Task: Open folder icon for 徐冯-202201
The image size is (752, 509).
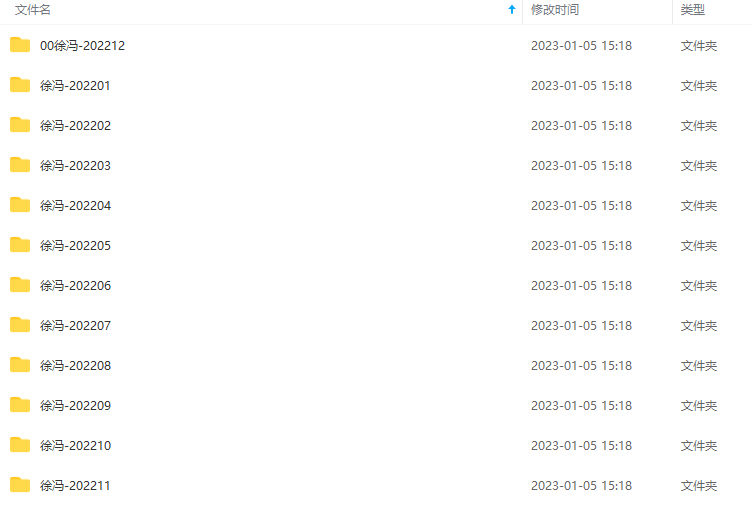Action: [20, 85]
